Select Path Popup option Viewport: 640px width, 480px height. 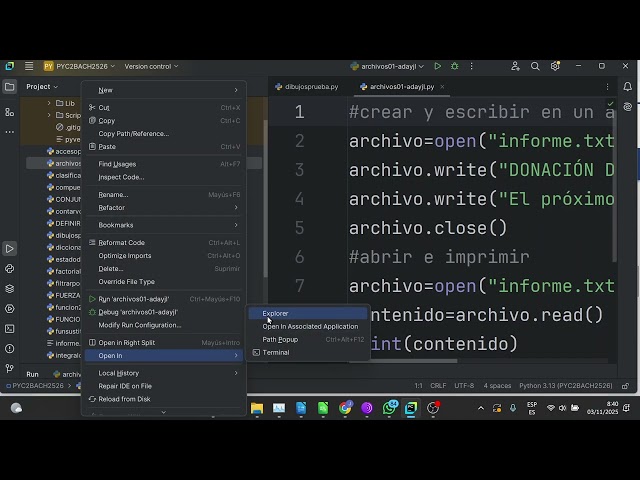308,340
